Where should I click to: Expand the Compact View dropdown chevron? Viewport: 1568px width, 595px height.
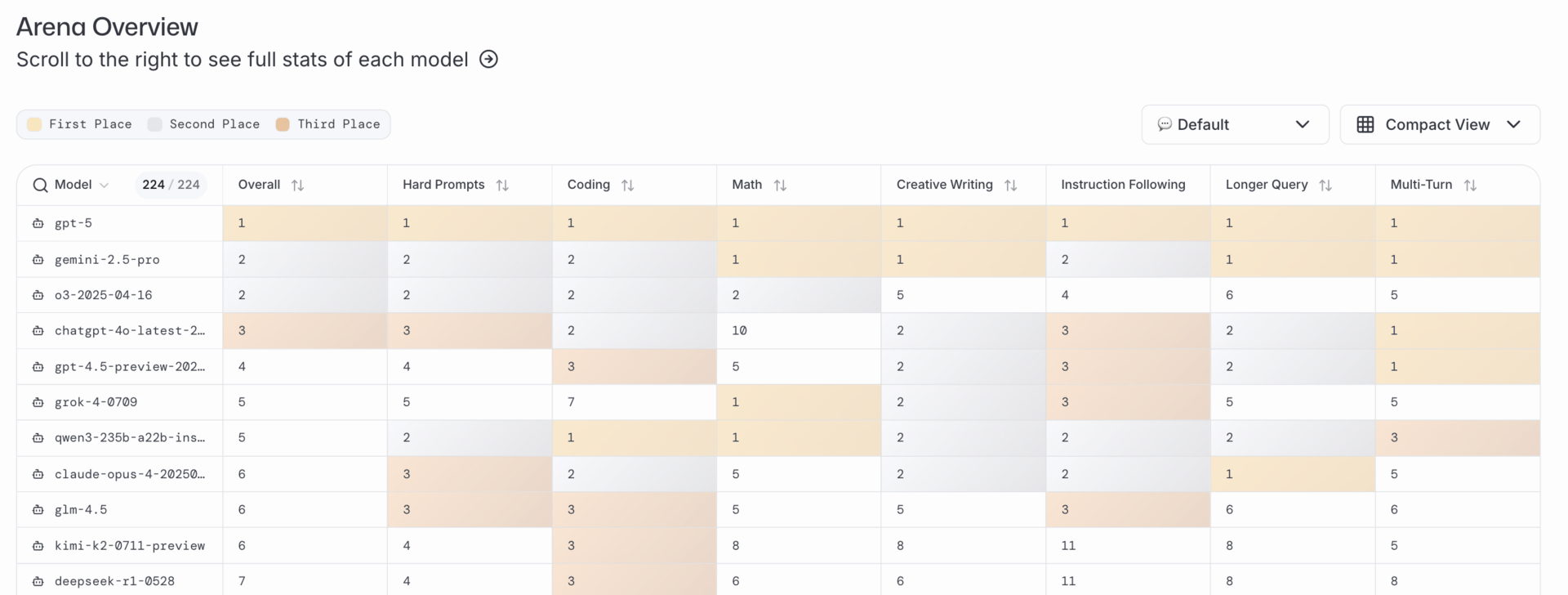click(1513, 125)
